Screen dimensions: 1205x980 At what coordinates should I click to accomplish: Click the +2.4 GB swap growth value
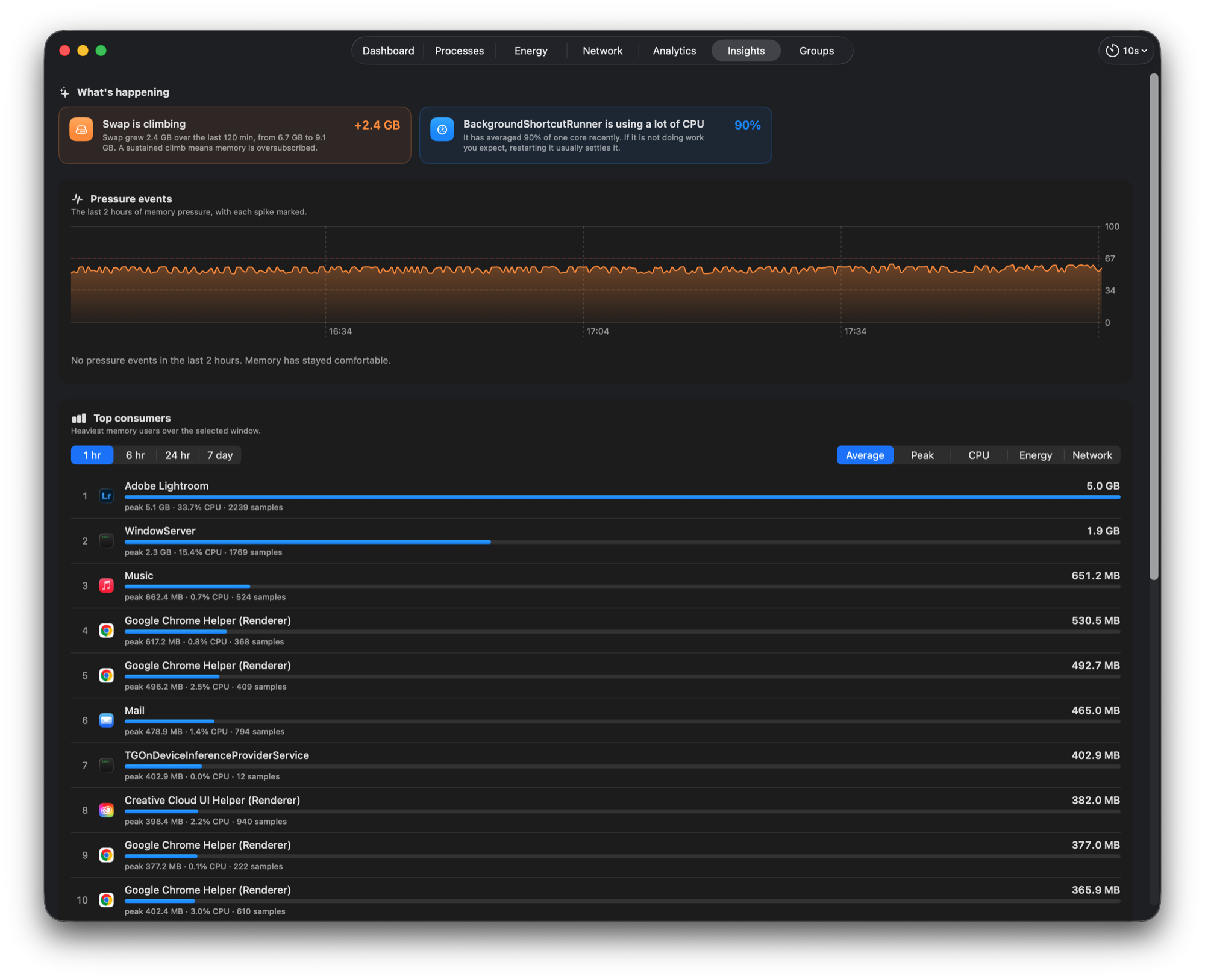[377, 125]
